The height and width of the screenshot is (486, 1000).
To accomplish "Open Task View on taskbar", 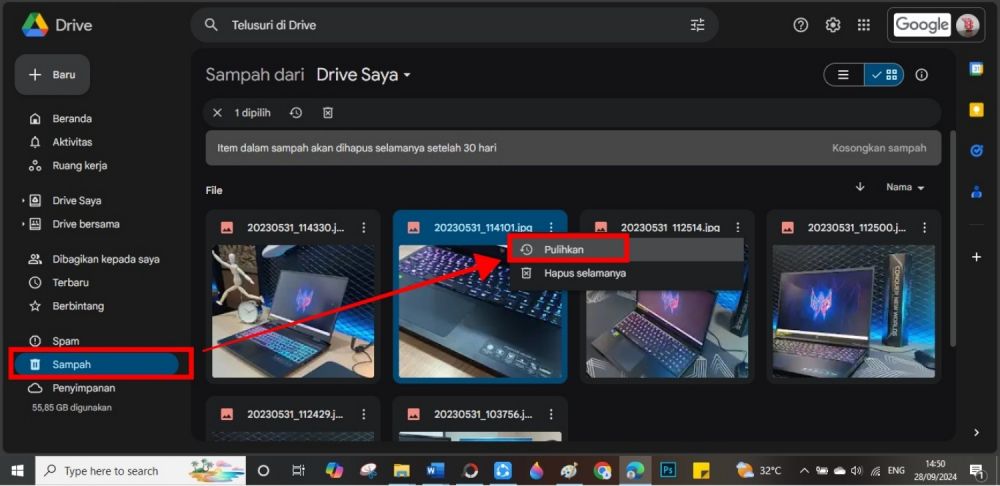I will [298, 471].
